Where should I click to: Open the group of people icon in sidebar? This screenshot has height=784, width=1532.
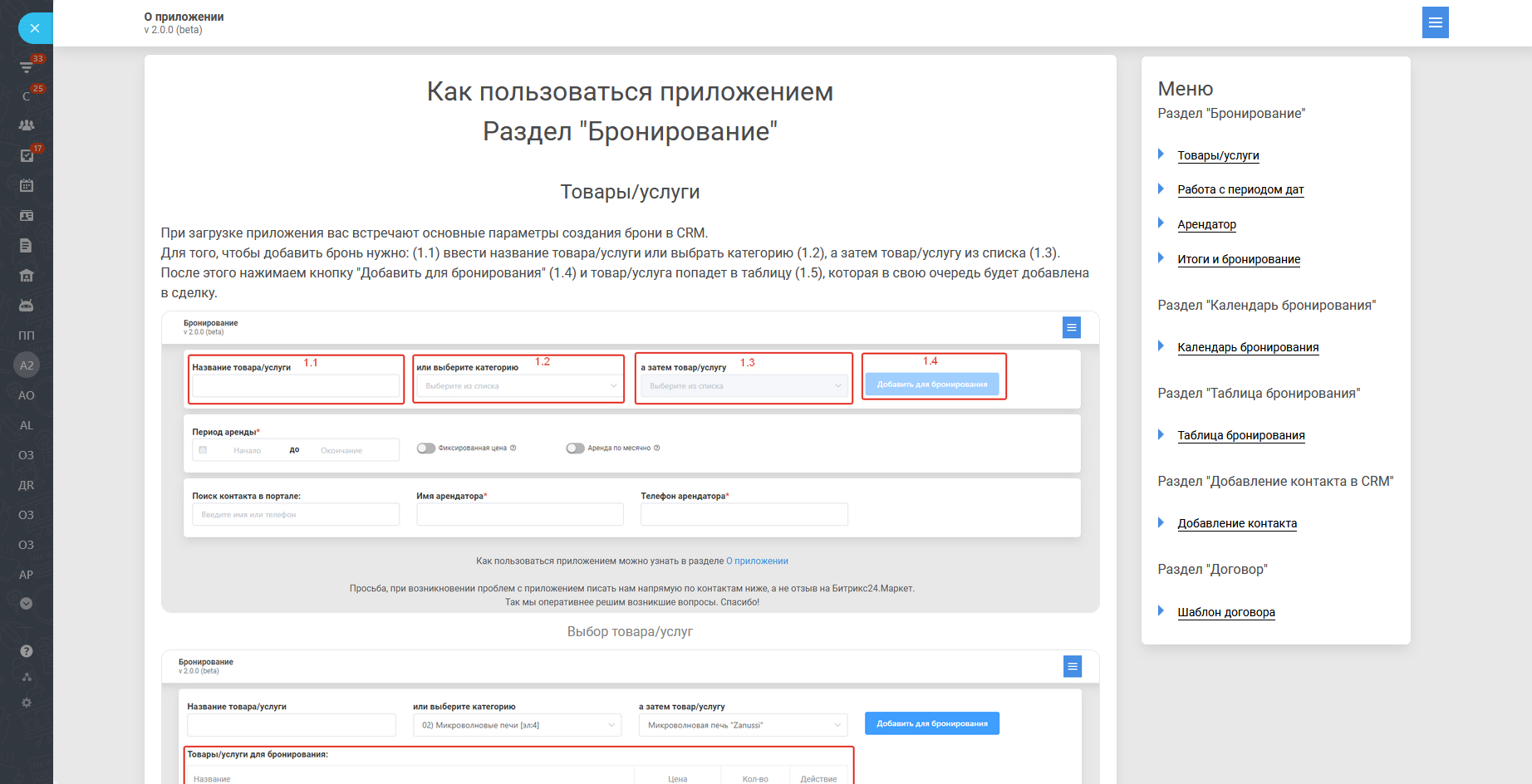click(27, 125)
